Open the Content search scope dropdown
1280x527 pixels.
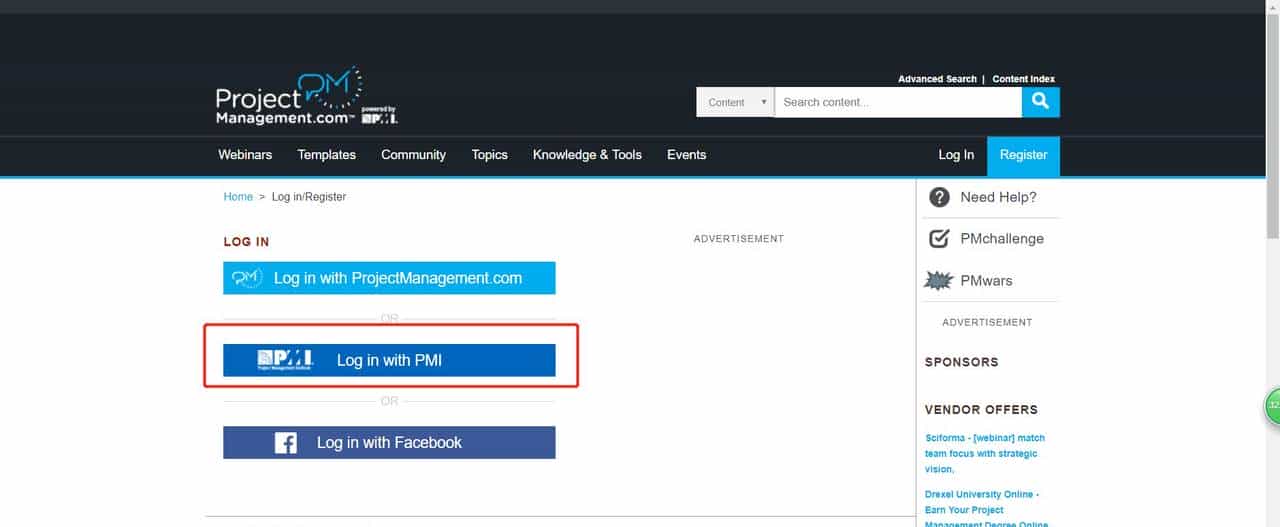click(735, 102)
